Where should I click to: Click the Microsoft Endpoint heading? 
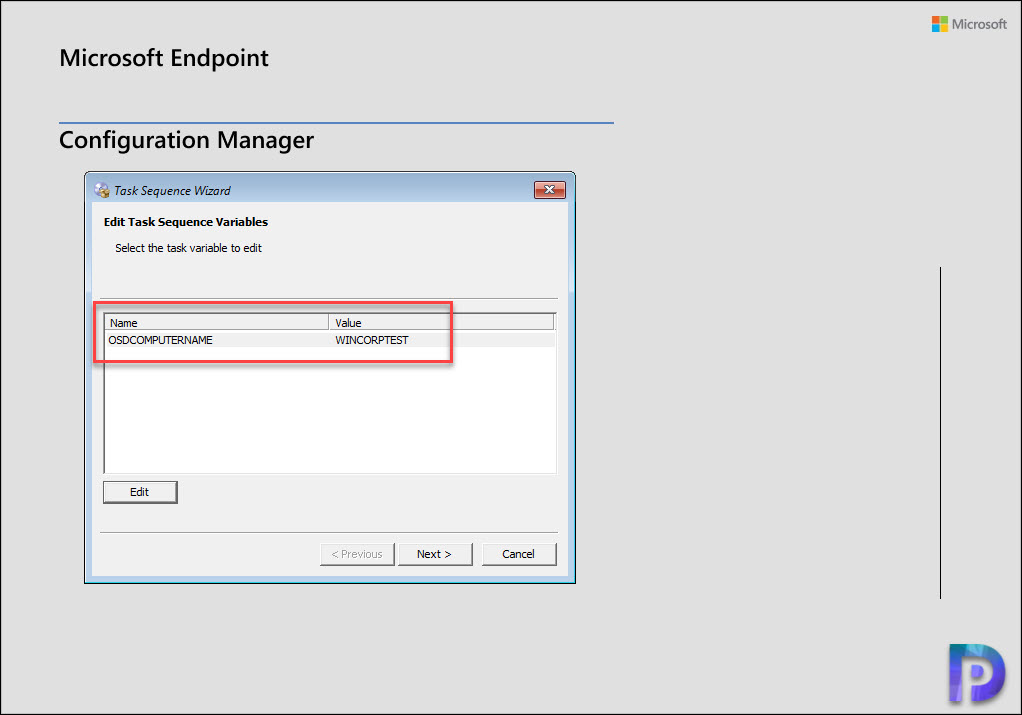click(x=164, y=58)
